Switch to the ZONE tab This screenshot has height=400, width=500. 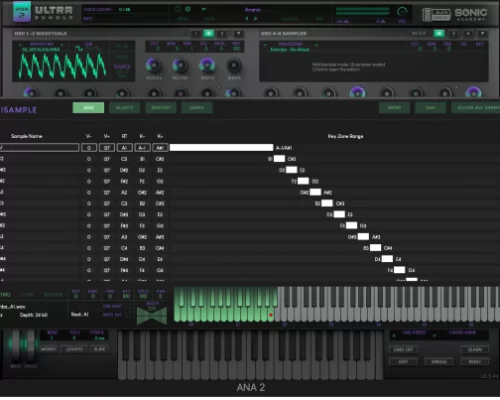88,108
